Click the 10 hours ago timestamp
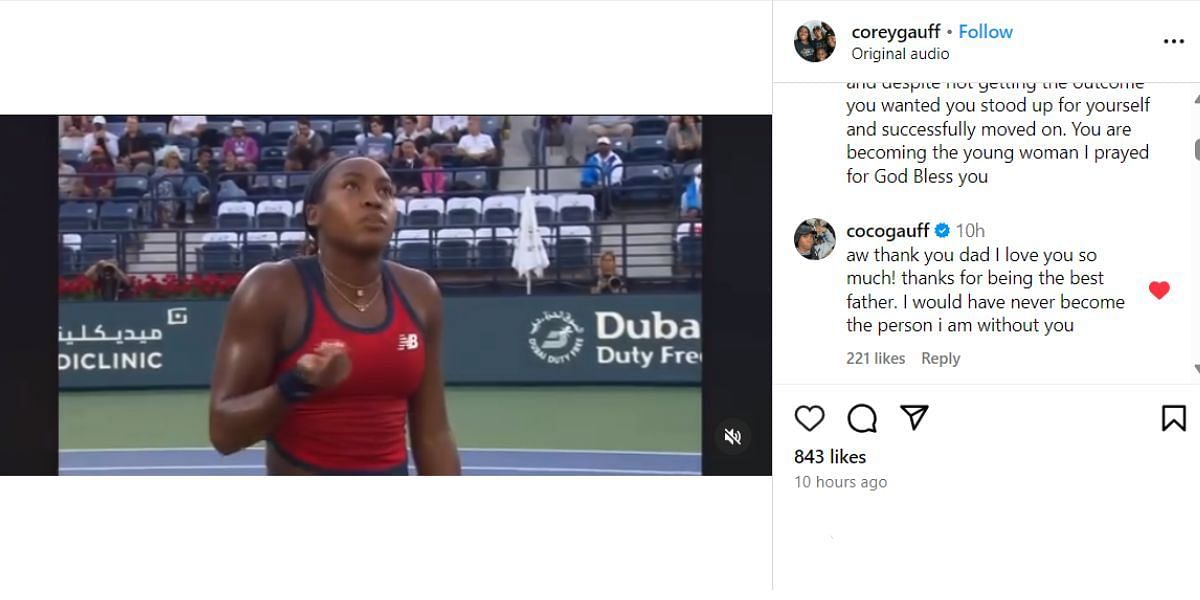1200x600 pixels. point(840,482)
